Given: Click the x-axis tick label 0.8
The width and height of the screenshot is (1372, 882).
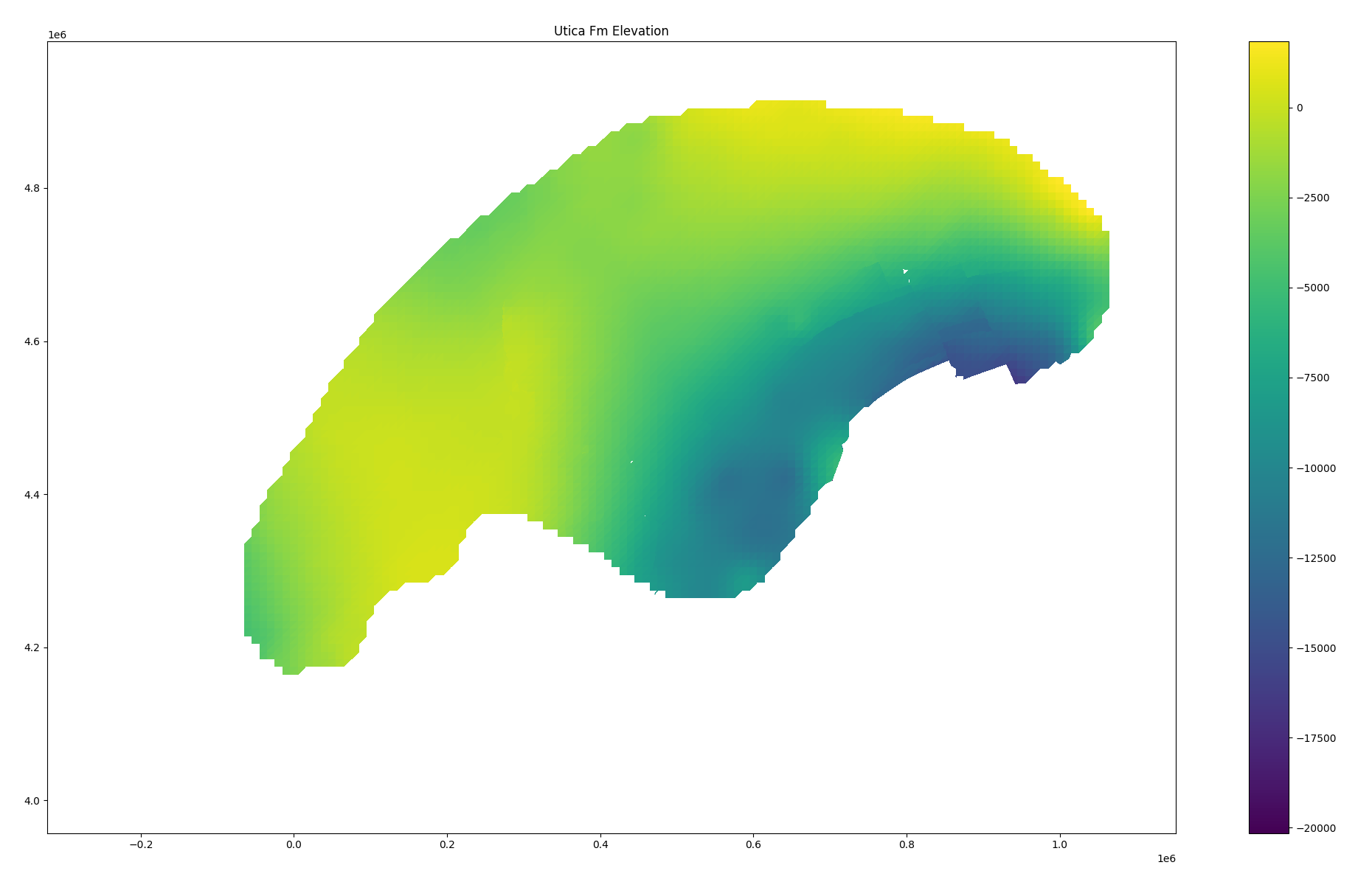Looking at the screenshot, I should (x=907, y=844).
